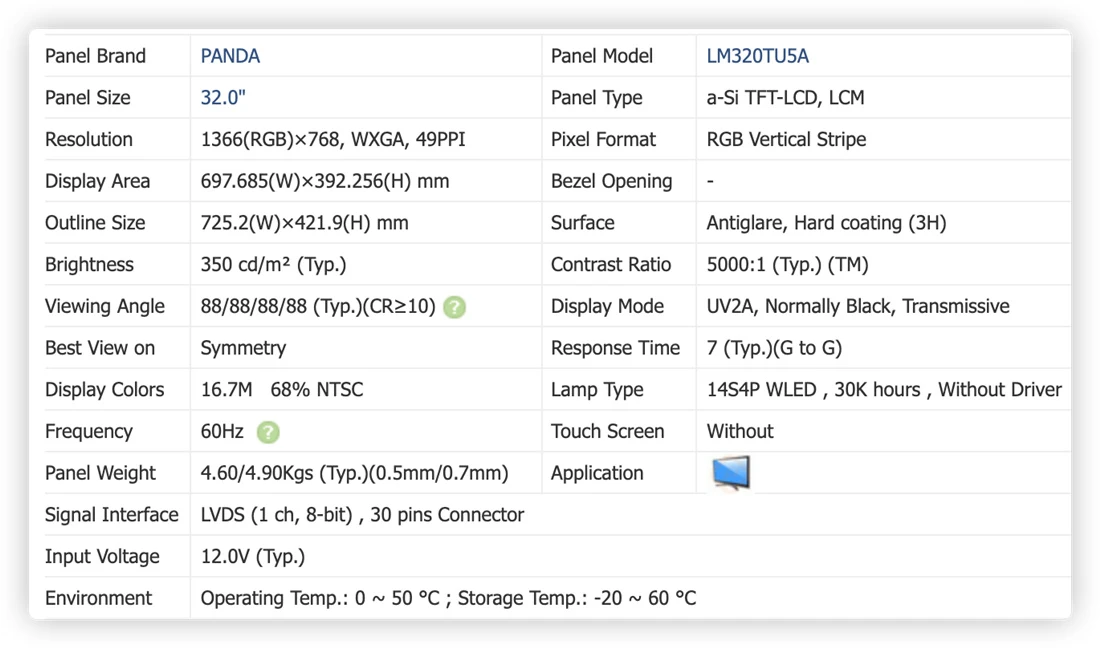Click the Panel Brand label

tap(95, 56)
